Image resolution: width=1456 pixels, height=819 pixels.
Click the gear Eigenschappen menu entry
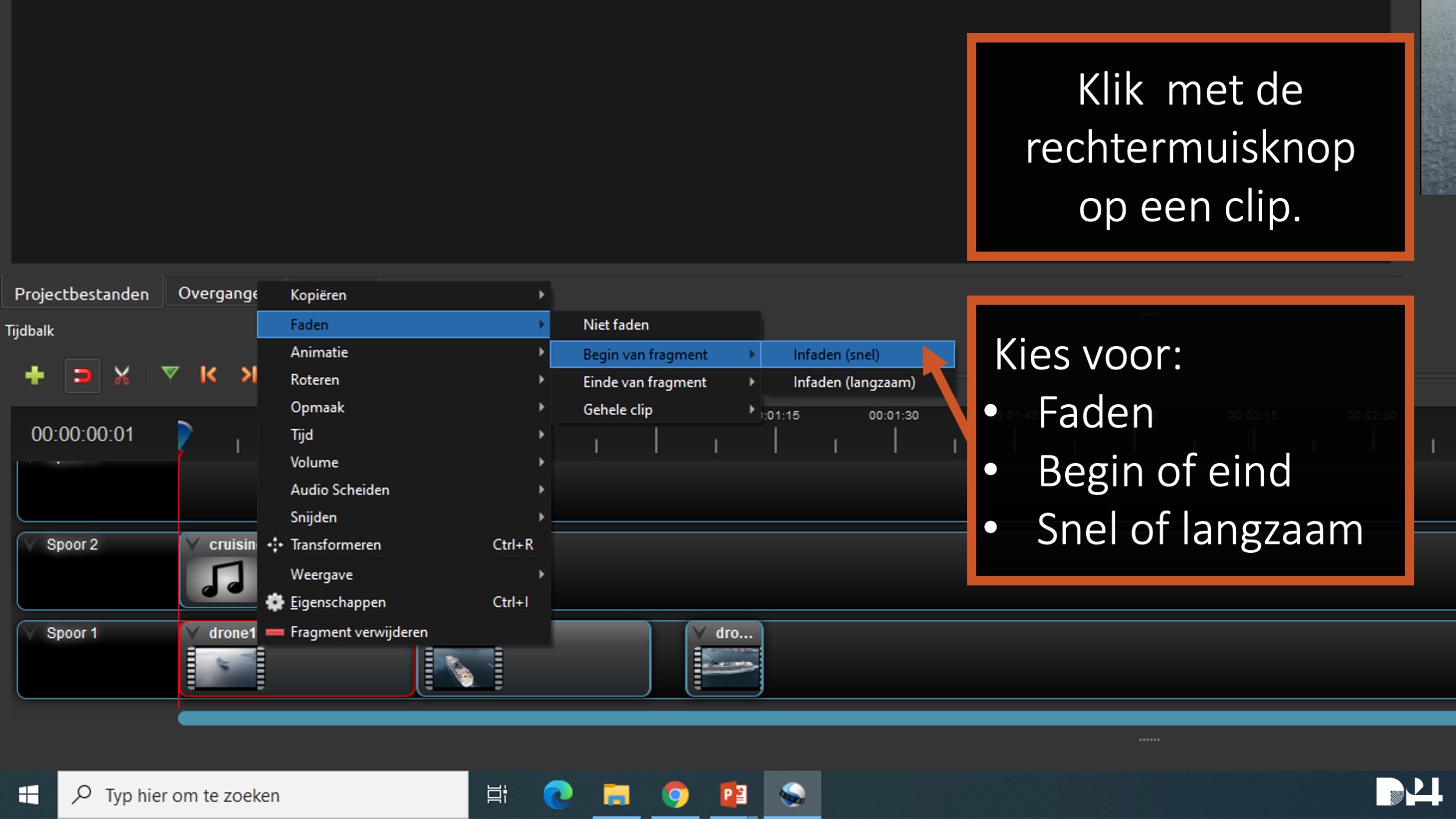point(338,602)
